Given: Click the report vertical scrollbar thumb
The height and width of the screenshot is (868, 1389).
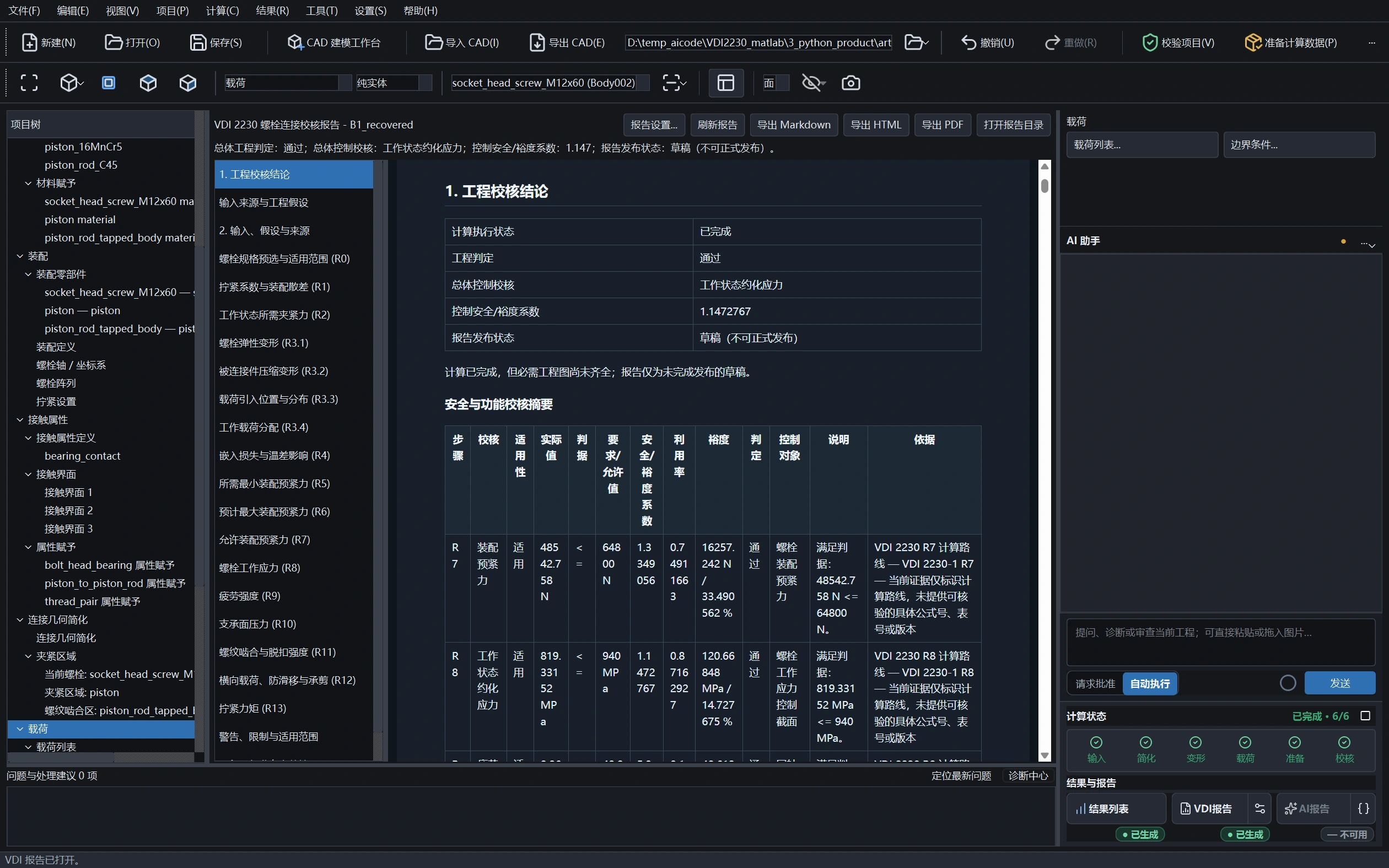Looking at the screenshot, I should (1045, 185).
